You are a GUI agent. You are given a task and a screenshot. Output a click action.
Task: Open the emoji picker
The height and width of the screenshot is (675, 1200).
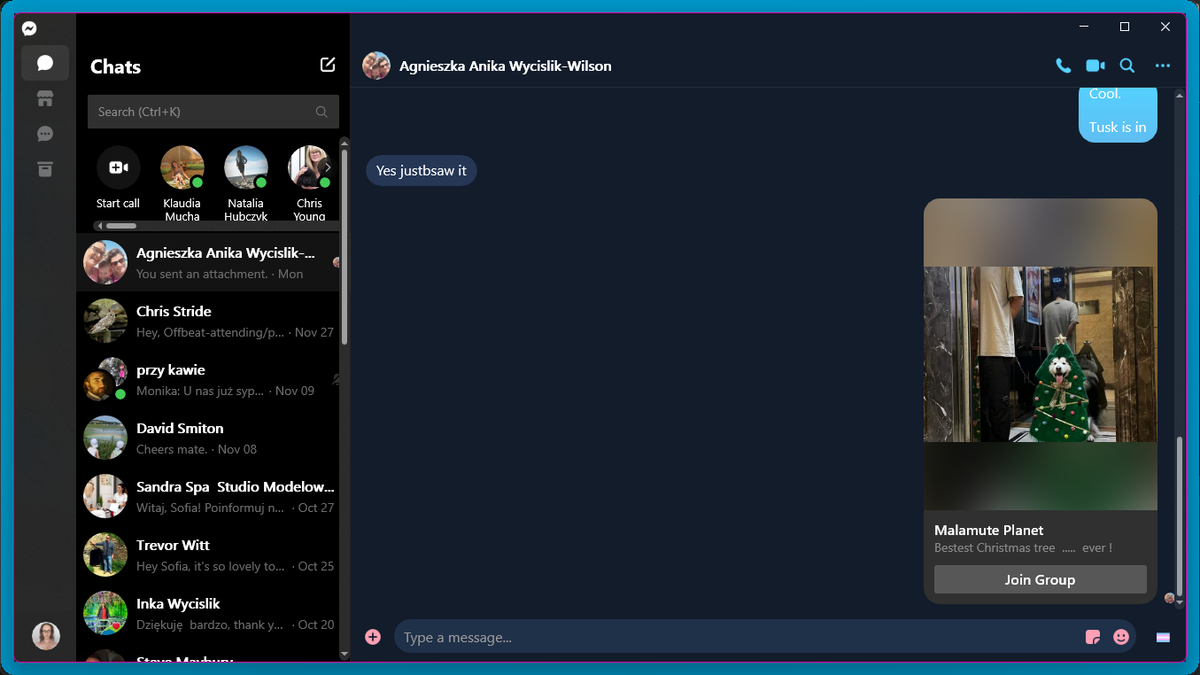pos(1121,636)
